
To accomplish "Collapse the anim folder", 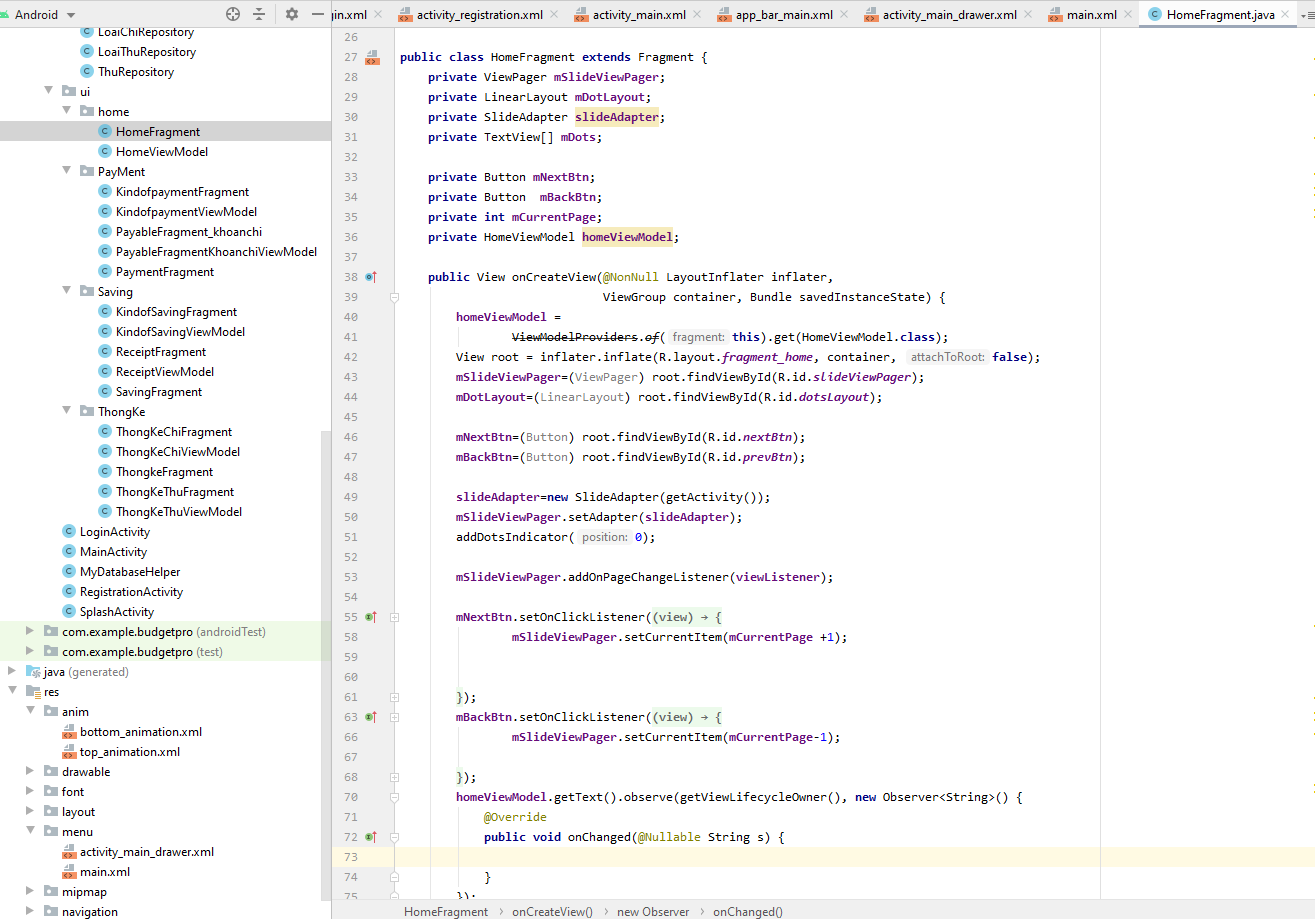I will (31, 711).
